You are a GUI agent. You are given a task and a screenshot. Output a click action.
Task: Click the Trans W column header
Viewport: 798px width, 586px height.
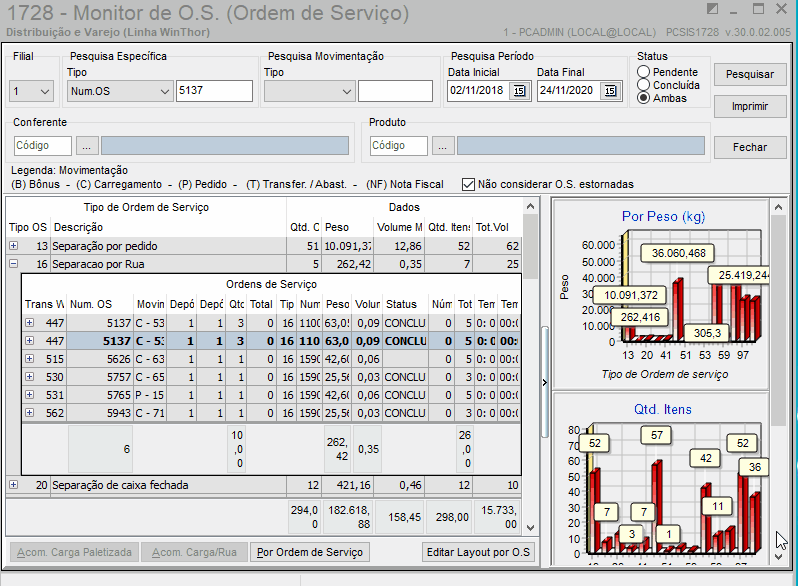(44, 304)
